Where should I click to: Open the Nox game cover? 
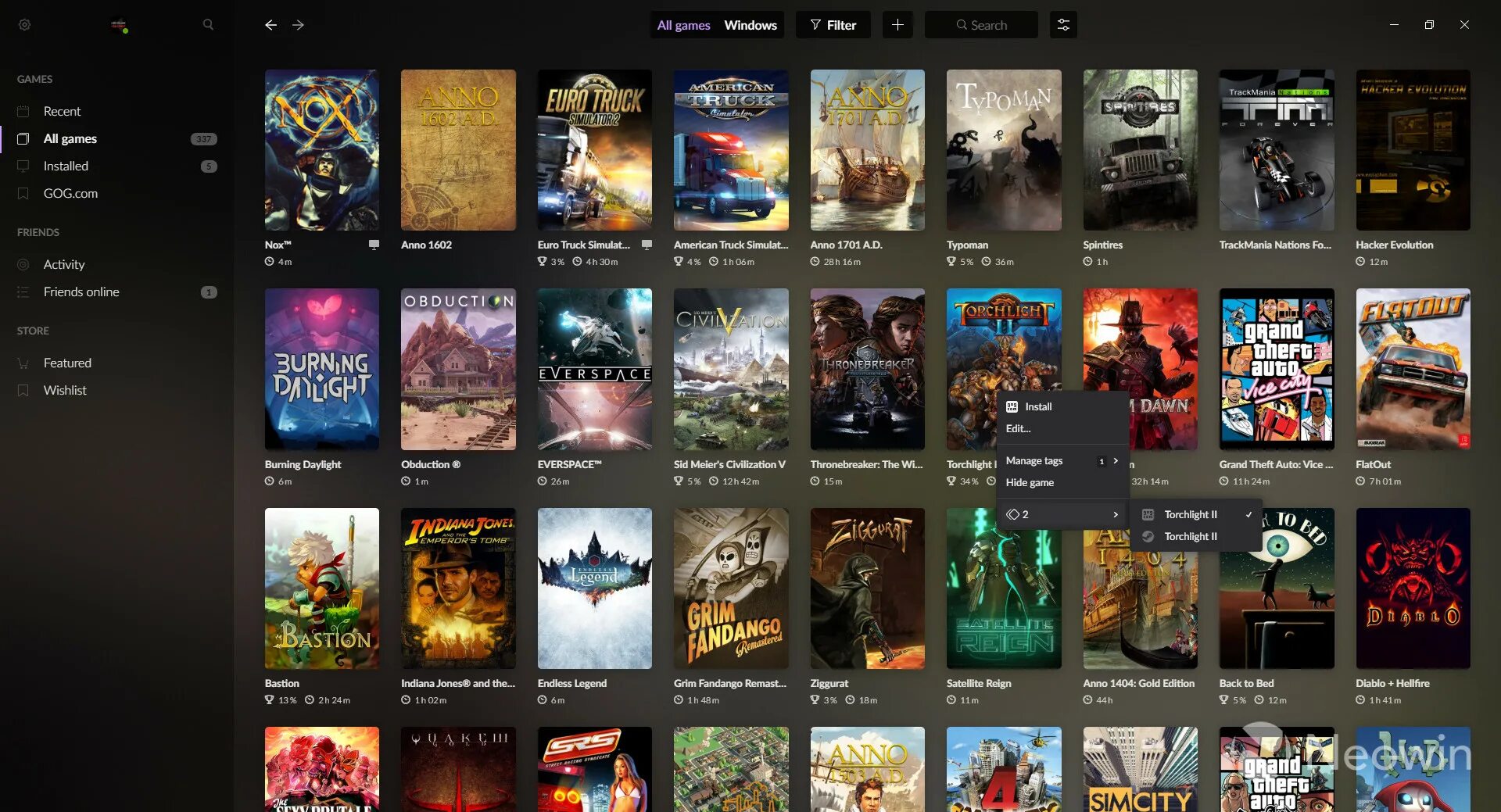[x=322, y=150]
